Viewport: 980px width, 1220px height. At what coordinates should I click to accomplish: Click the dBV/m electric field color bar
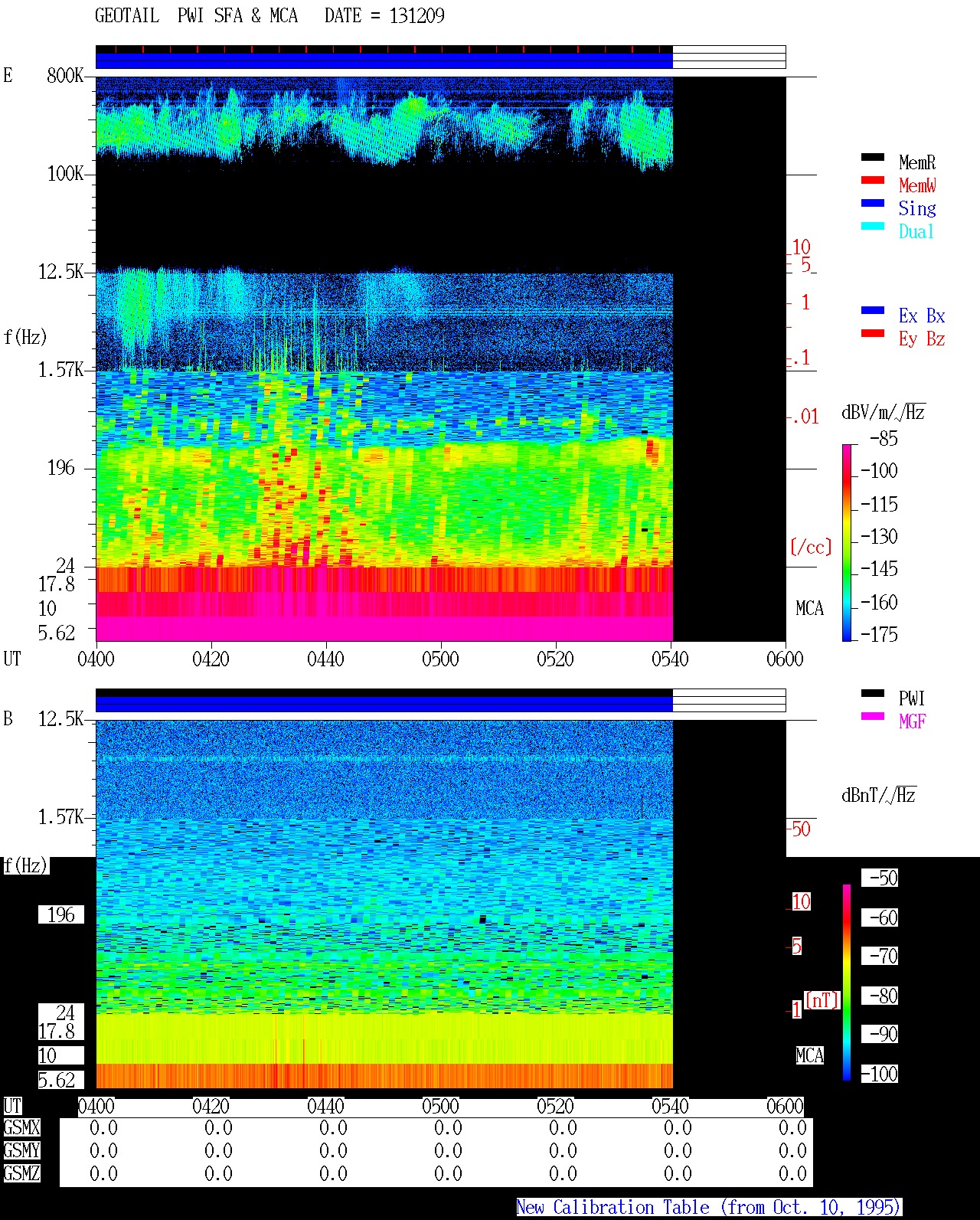(x=847, y=542)
